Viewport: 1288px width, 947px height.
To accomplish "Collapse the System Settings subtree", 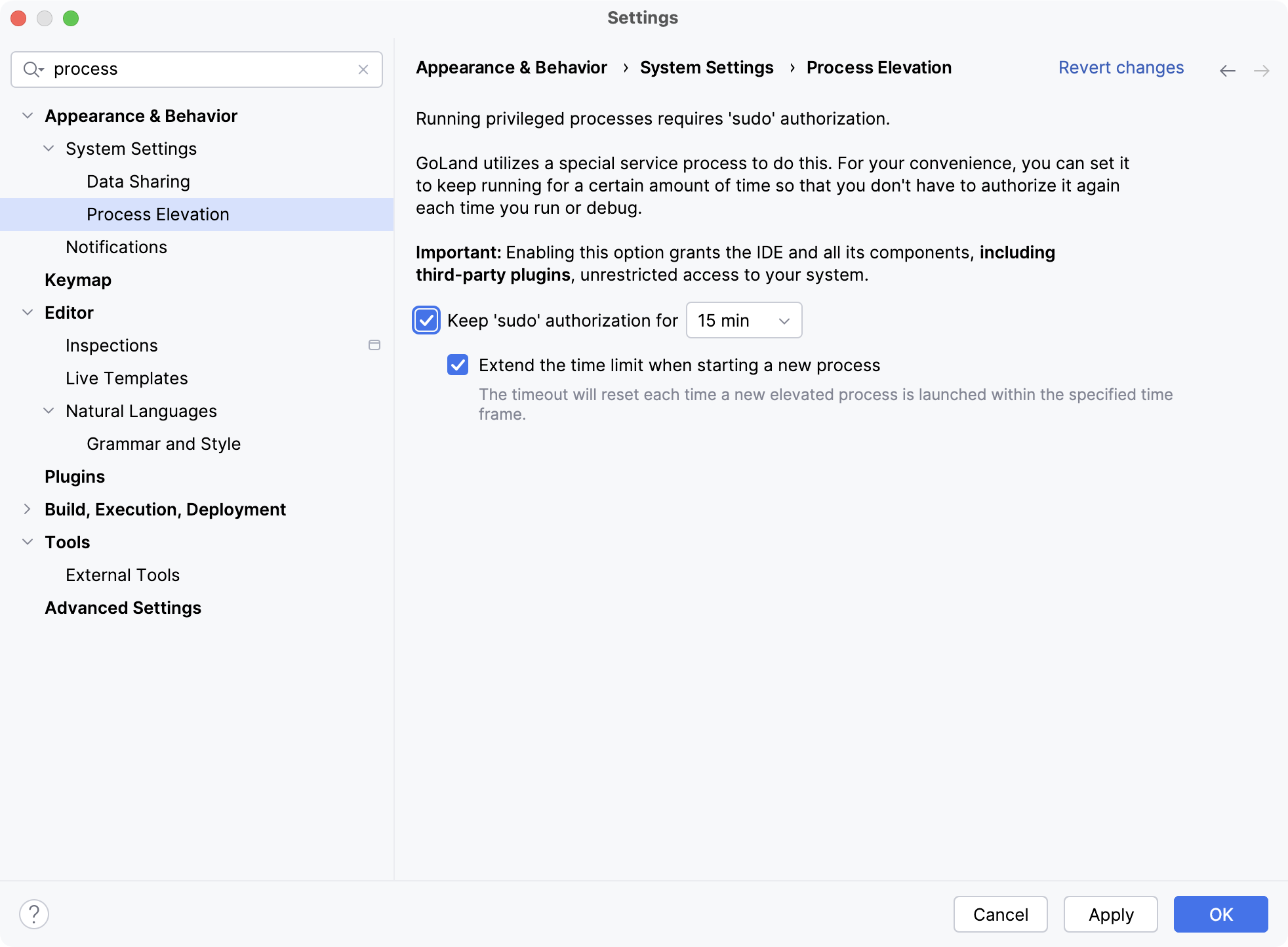I will pyautogui.click(x=48, y=148).
